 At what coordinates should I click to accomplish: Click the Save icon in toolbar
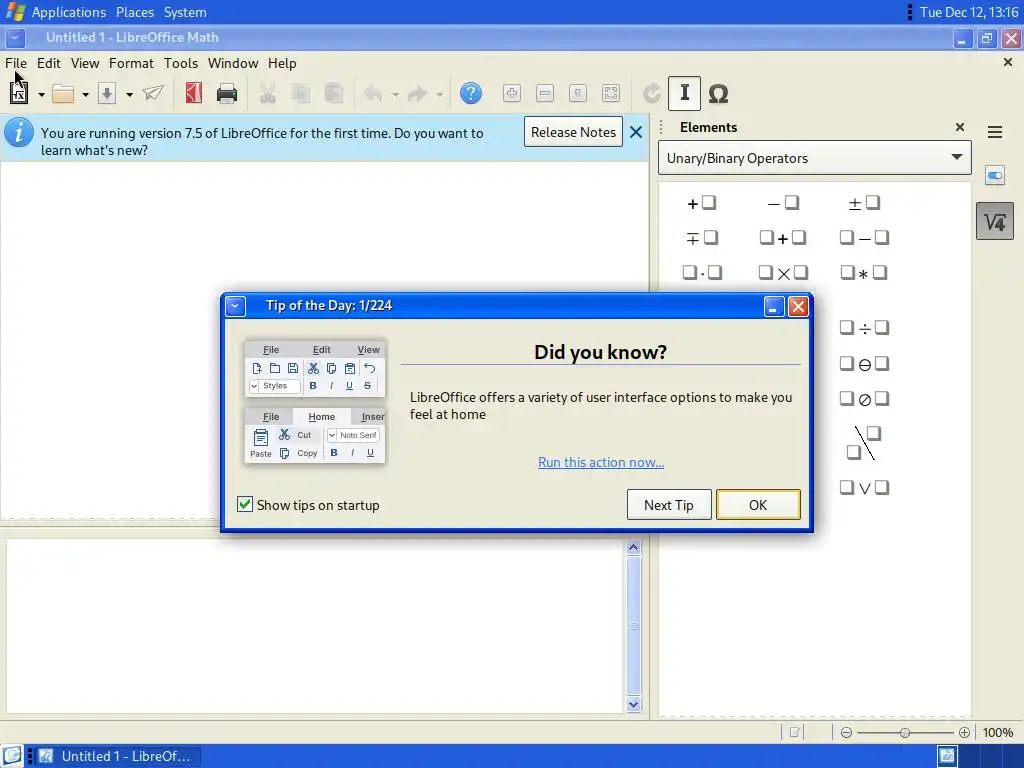(107, 93)
